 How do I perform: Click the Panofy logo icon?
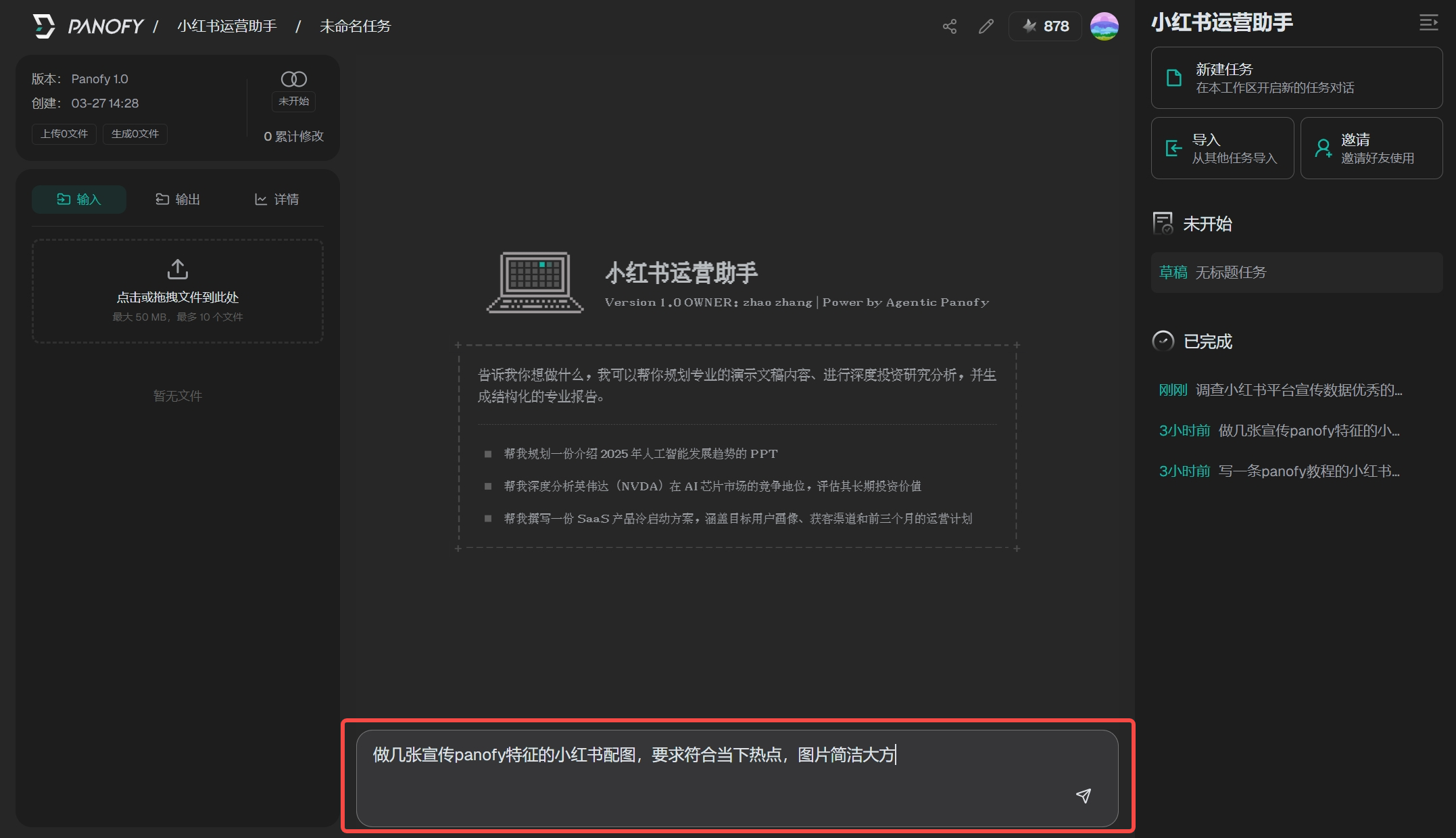tap(44, 26)
